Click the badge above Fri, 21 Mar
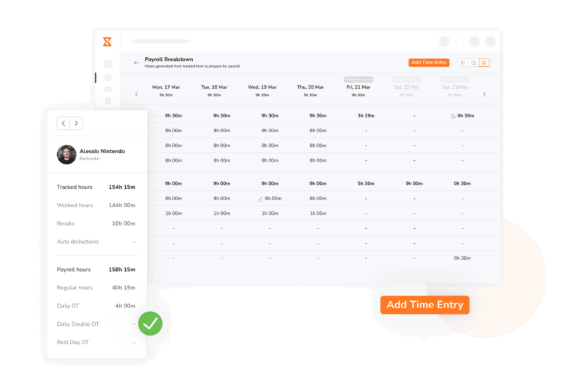Screen dimensions: 567x381 [358, 79]
